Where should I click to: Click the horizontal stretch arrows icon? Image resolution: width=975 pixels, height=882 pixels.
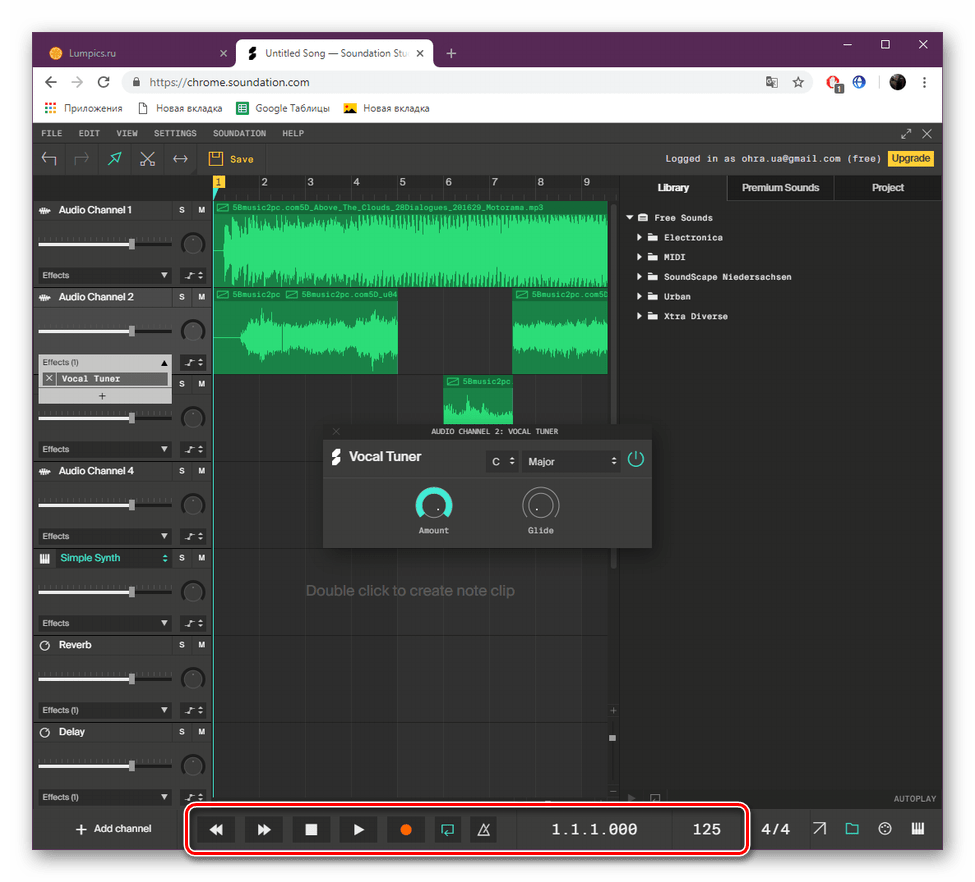(x=180, y=158)
